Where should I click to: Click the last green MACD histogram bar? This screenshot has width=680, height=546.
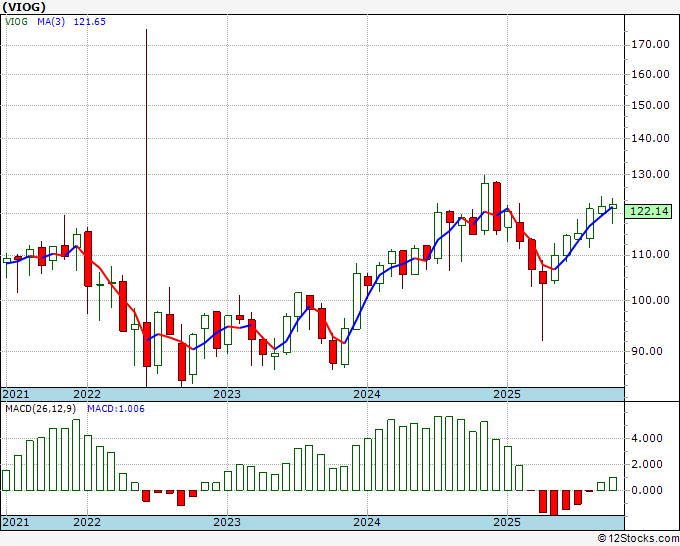click(x=613, y=484)
